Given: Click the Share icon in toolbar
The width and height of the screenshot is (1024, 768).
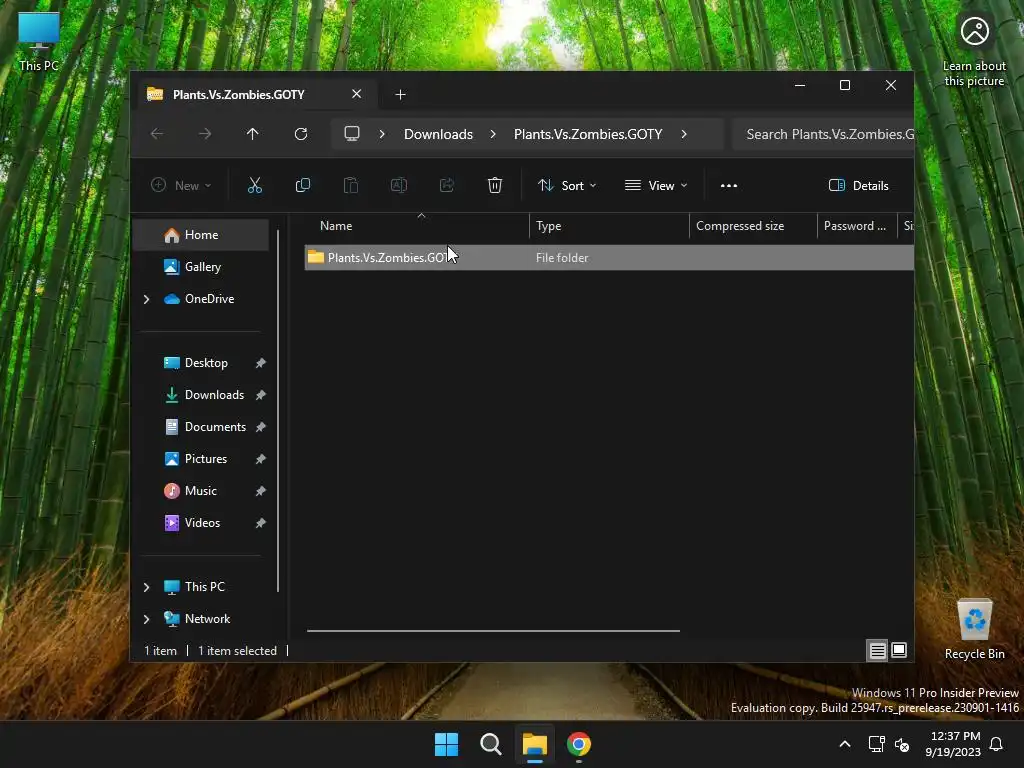Looking at the screenshot, I should point(447,185).
